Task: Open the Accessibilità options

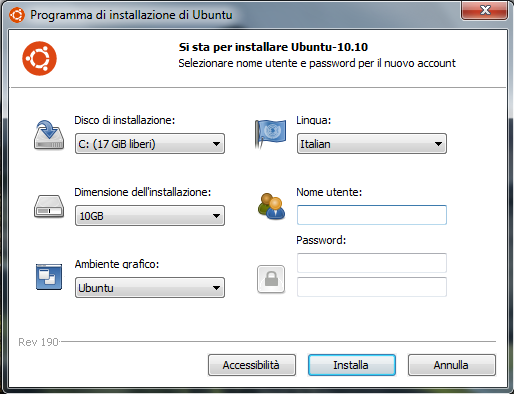Action: pyautogui.click(x=252, y=365)
